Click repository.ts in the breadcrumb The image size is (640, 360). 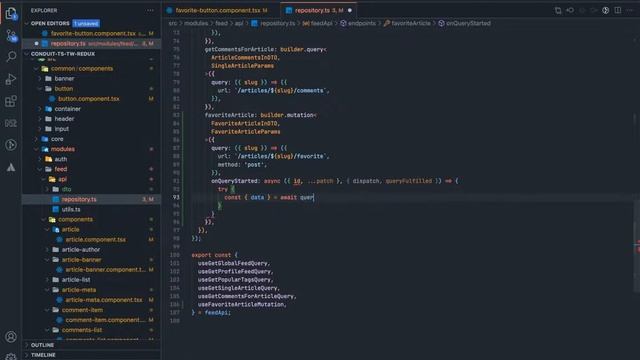pyautogui.click(x=277, y=23)
